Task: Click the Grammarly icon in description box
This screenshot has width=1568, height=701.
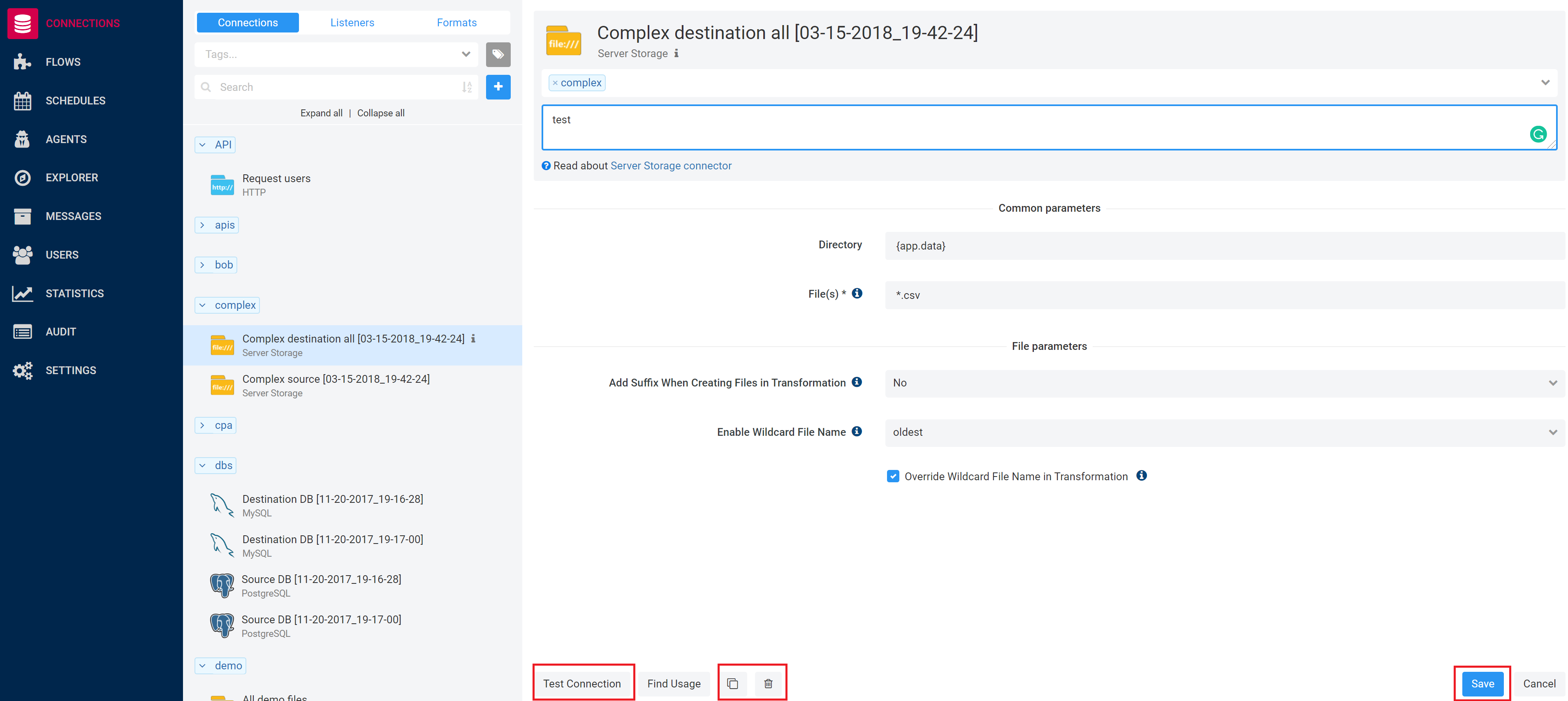Action: coord(1538,134)
